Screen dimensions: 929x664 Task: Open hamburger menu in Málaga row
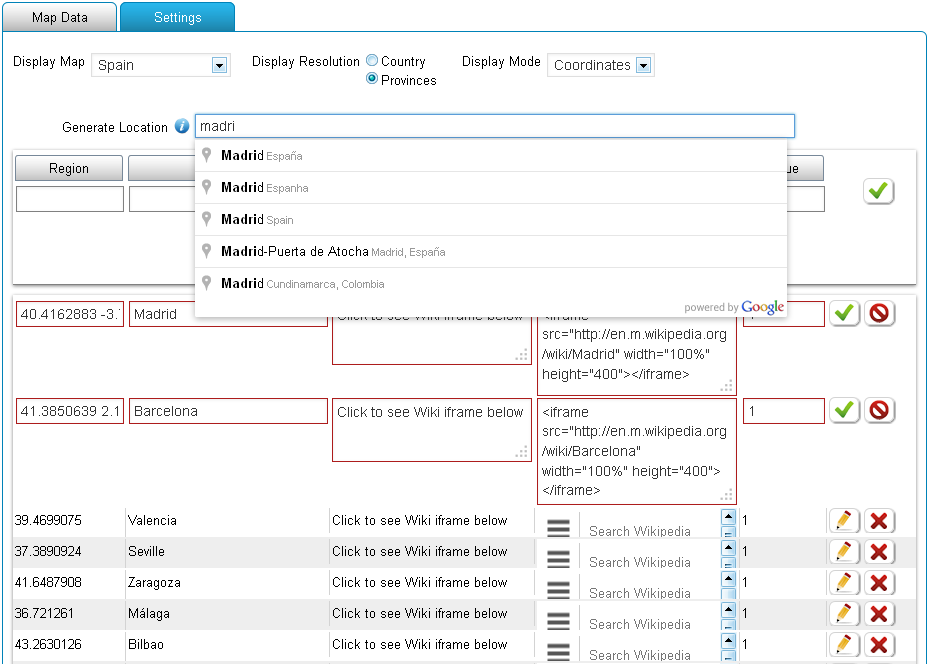pyautogui.click(x=558, y=620)
